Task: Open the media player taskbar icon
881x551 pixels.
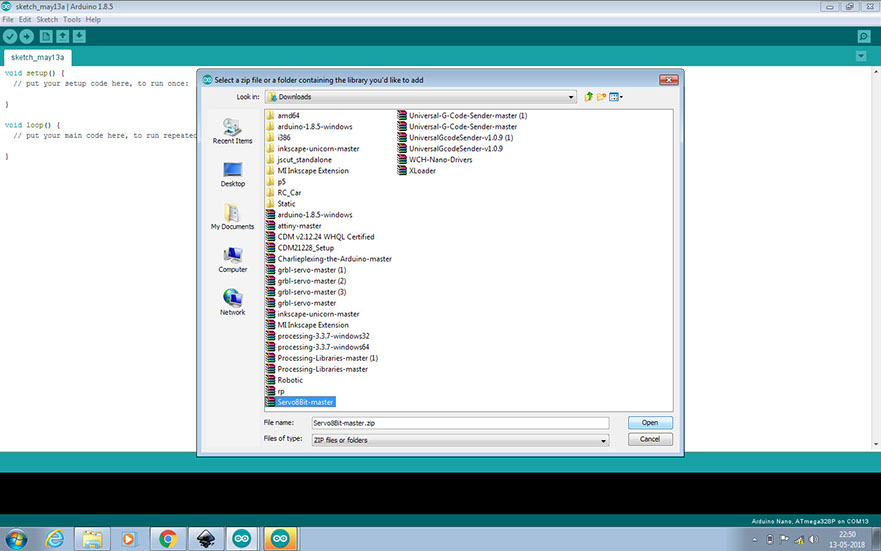Action: click(x=129, y=539)
